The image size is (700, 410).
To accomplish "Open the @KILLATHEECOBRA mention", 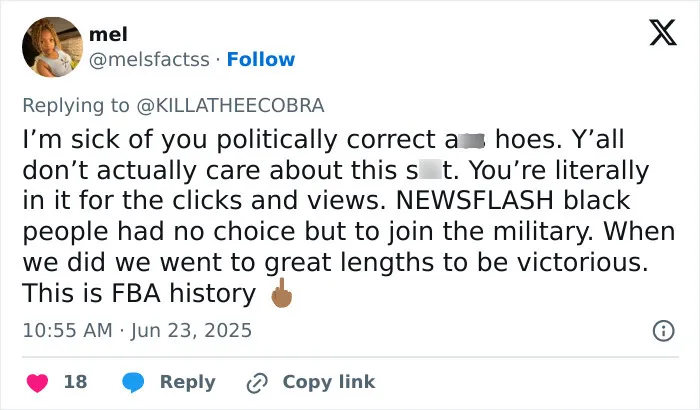I will (230, 105).
